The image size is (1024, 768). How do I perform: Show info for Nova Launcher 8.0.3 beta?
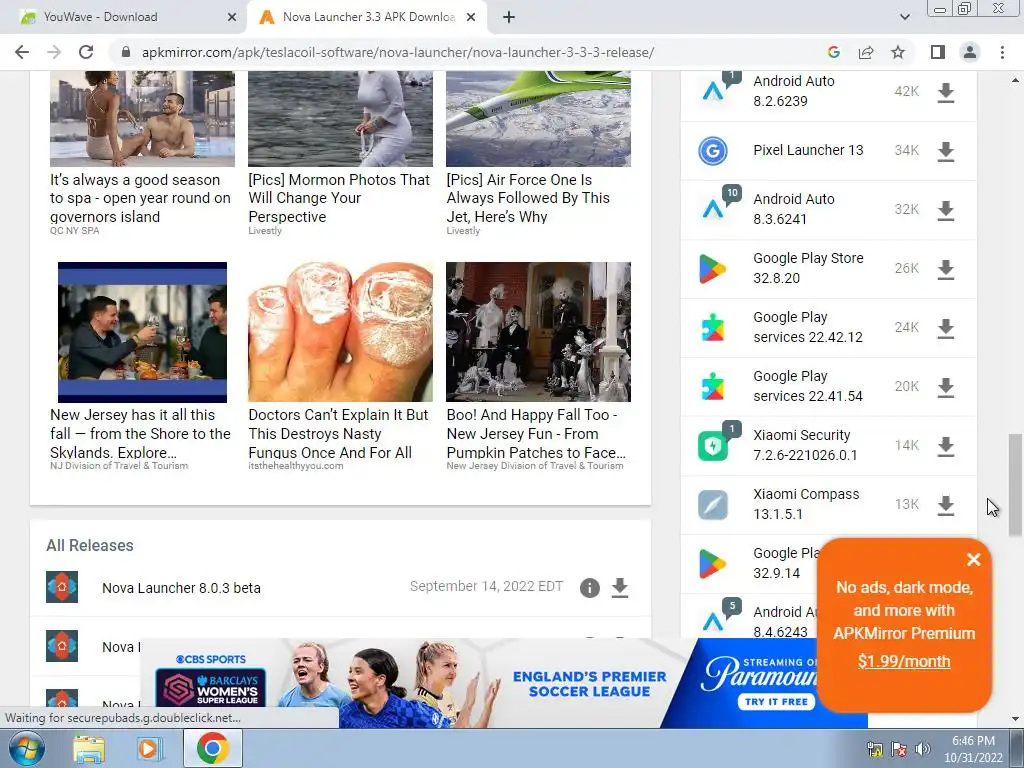(589, 588)
